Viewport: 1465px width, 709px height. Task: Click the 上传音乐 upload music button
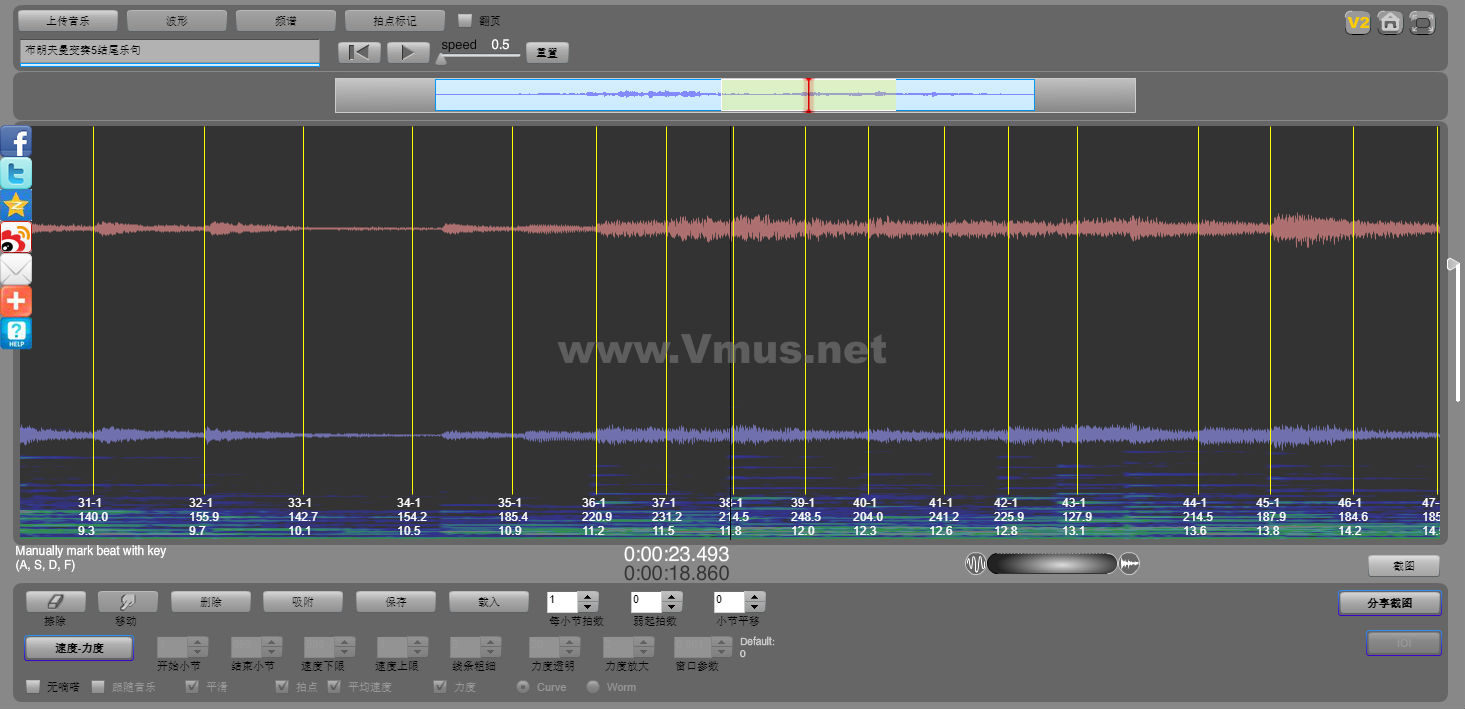[68, 20]
